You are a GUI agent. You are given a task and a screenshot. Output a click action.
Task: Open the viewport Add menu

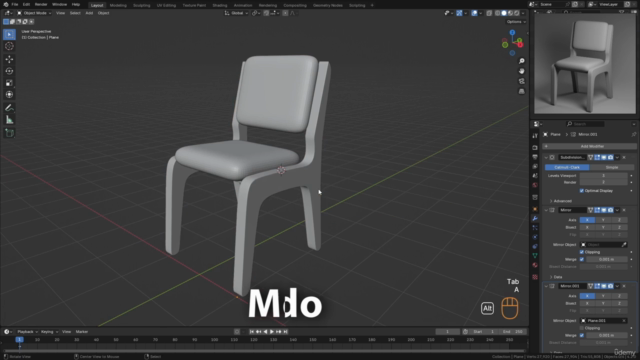pos(89,13)
